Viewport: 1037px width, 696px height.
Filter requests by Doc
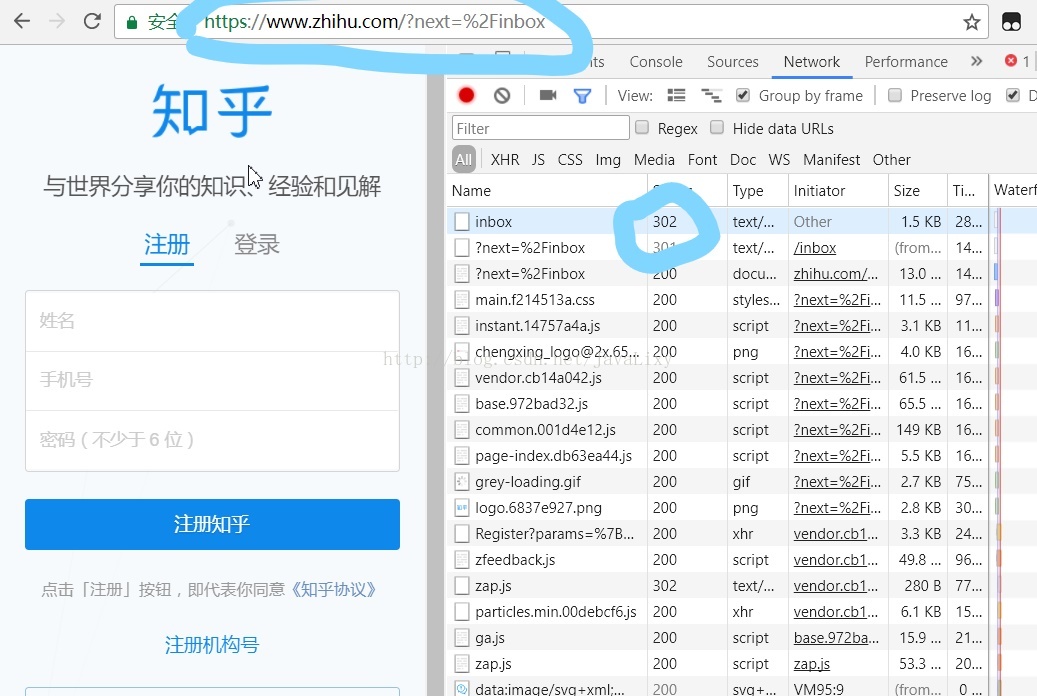pyautogui.click(x=743, y=159)
